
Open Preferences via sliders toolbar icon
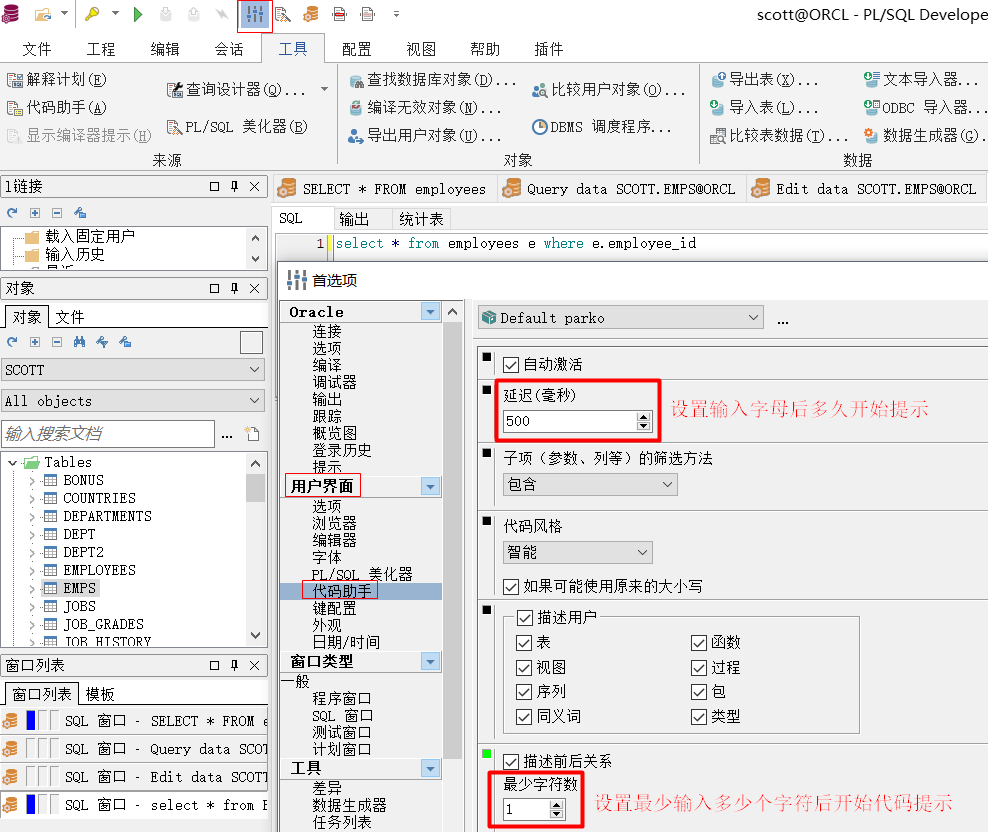pyautogui.click(x=255, y=14)
